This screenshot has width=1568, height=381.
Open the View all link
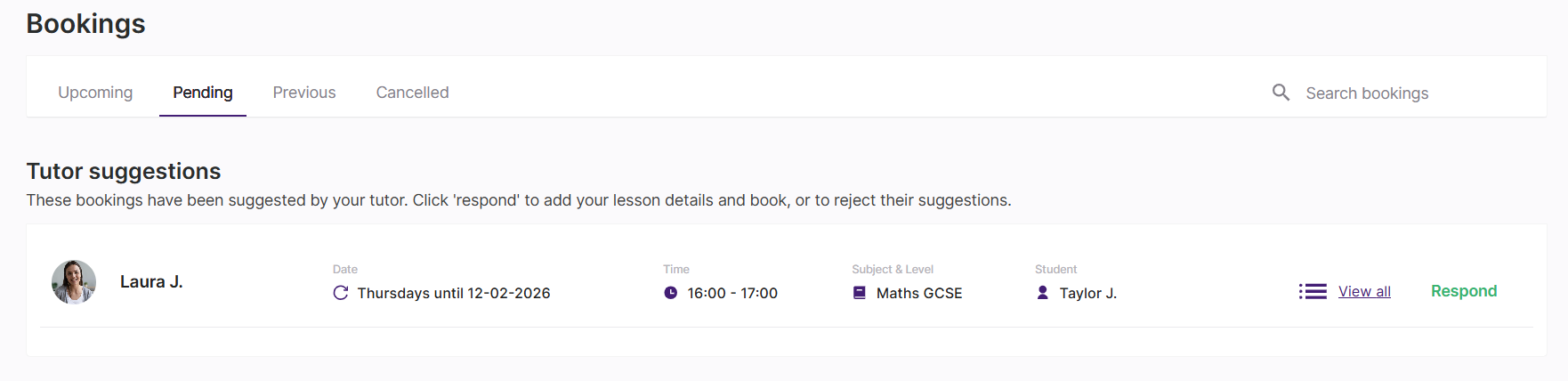[1364, 291]
